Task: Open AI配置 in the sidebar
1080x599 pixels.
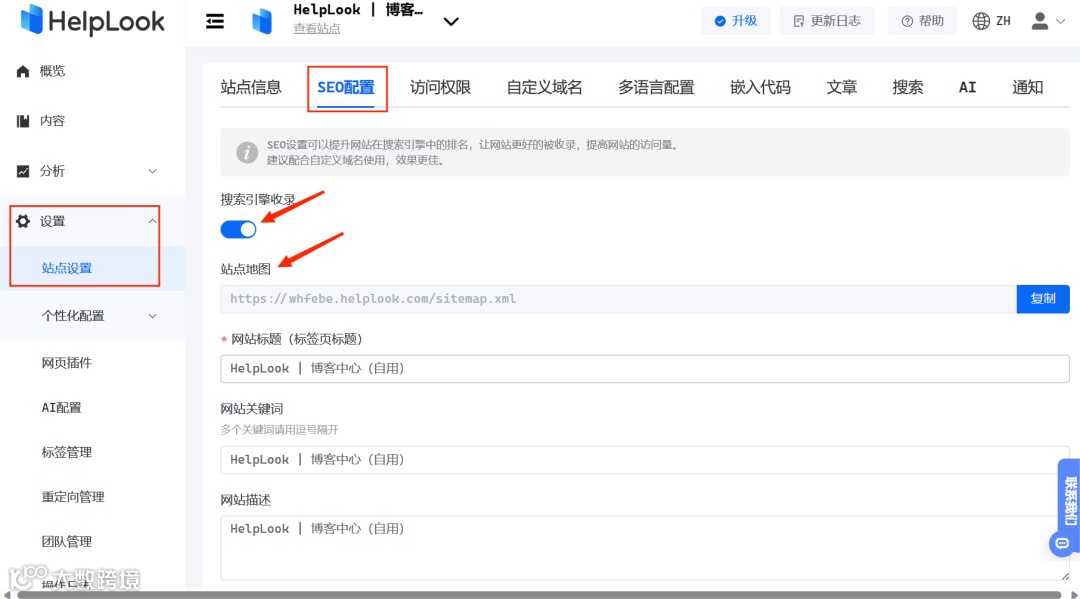Action: [x=61, y=408]
